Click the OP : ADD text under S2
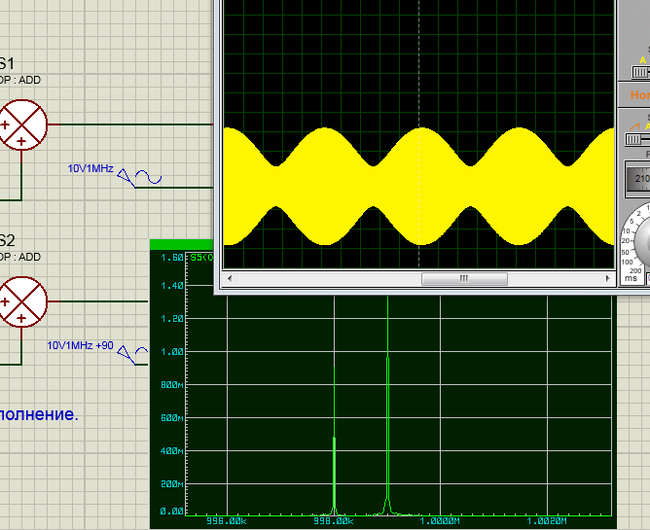 tap(20, 257)
